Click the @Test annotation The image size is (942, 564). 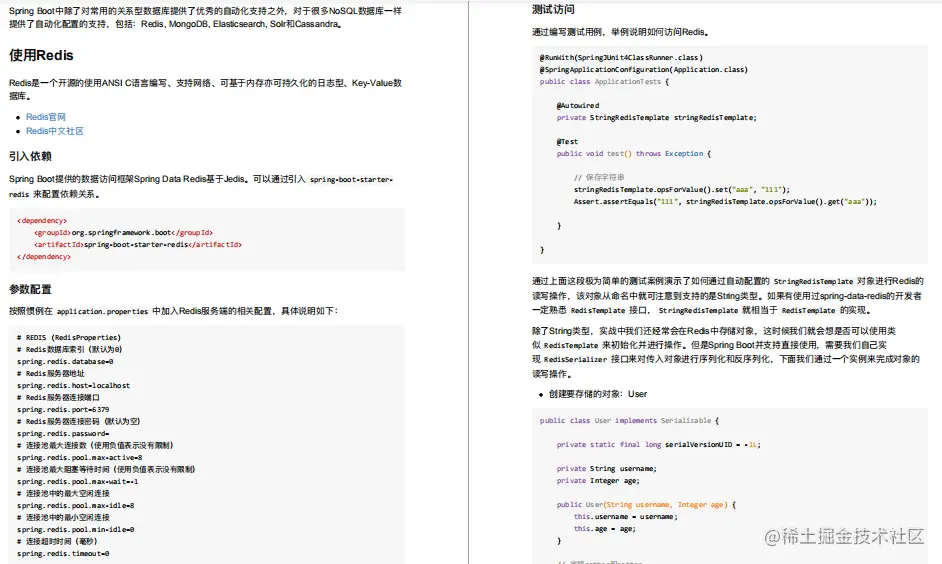567,142
